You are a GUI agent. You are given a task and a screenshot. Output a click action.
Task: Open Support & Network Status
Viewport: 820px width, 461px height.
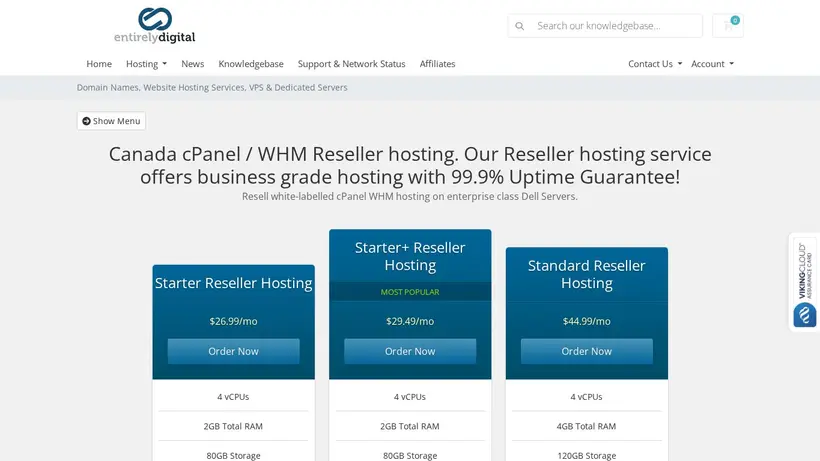pyautogui.click(x=351, y=64)
